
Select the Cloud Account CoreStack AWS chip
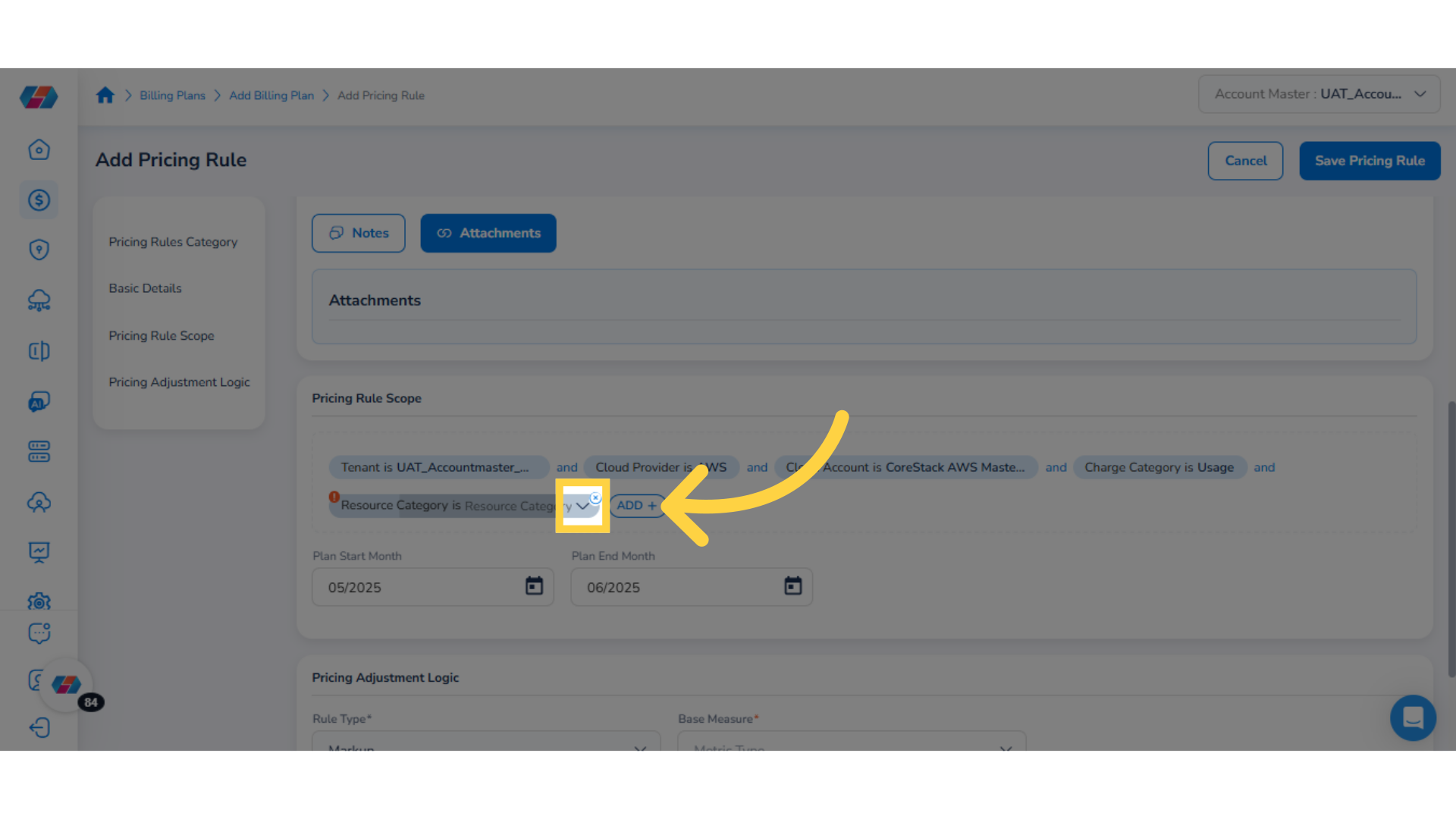coord(905,467)
